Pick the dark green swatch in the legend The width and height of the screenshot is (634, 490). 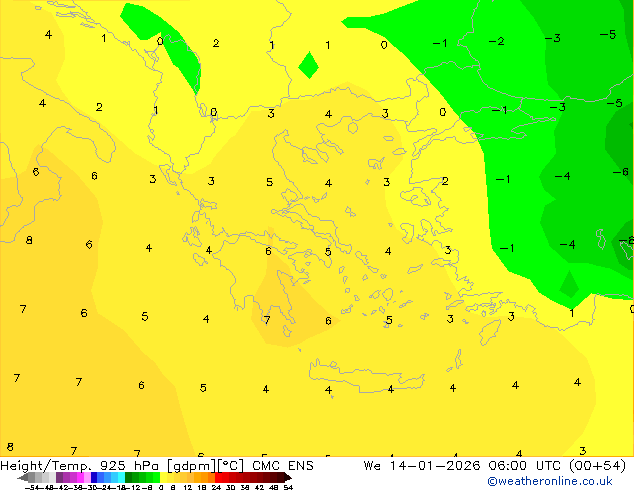129,478
